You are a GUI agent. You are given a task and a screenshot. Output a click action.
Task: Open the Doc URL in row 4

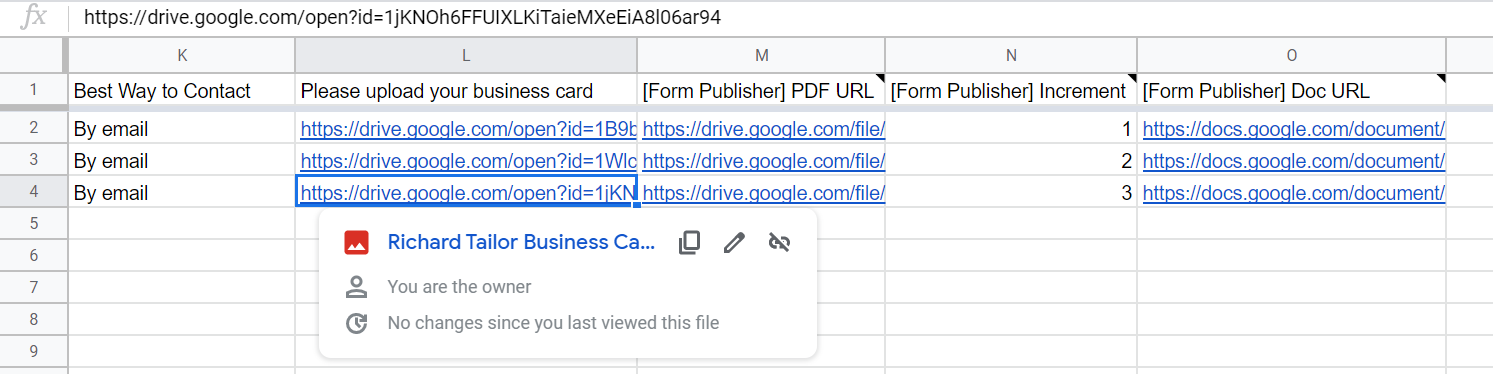(1294, 193)
